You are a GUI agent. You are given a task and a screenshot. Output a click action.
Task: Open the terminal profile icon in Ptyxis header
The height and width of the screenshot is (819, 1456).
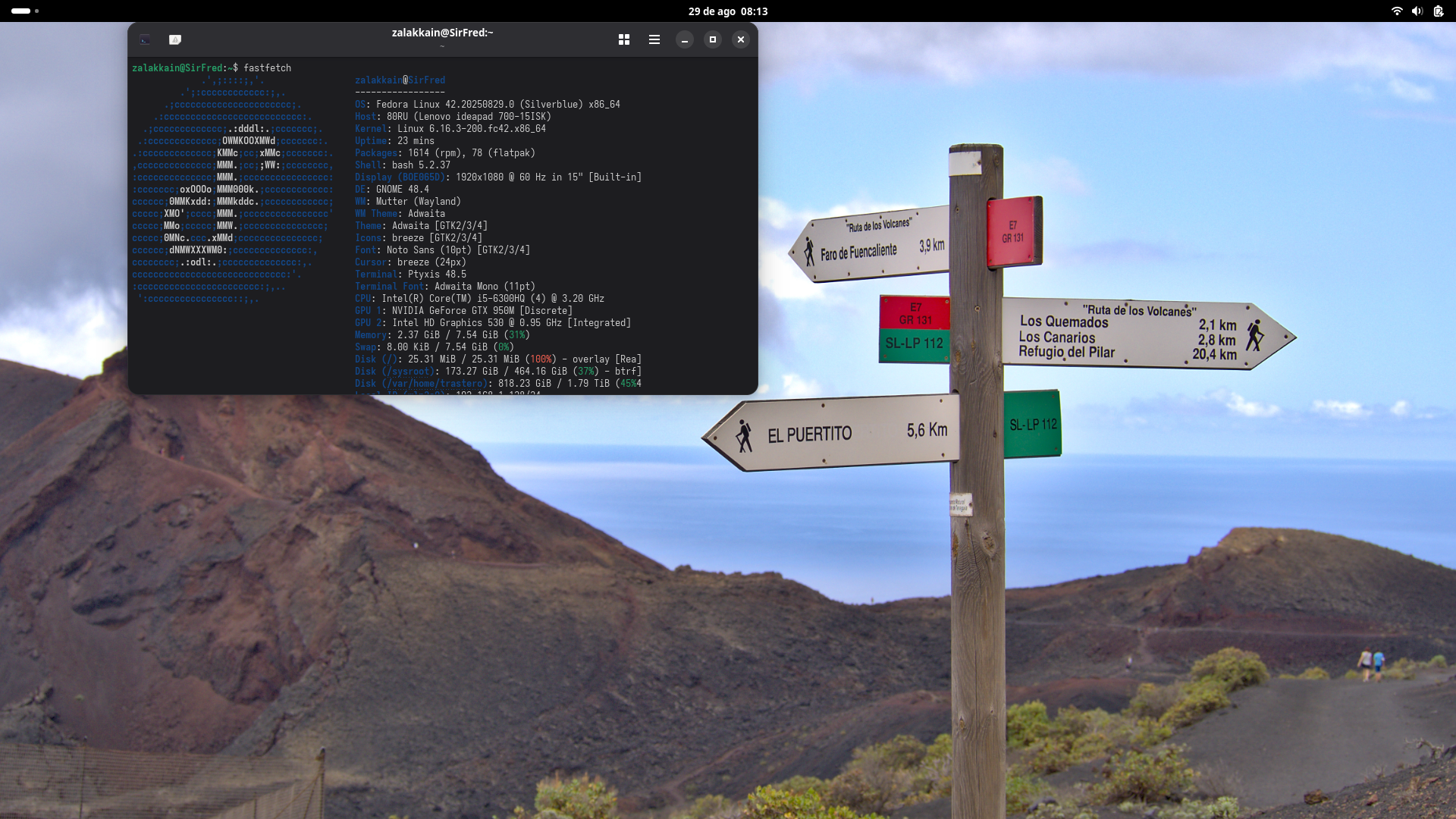pos(145,39)
